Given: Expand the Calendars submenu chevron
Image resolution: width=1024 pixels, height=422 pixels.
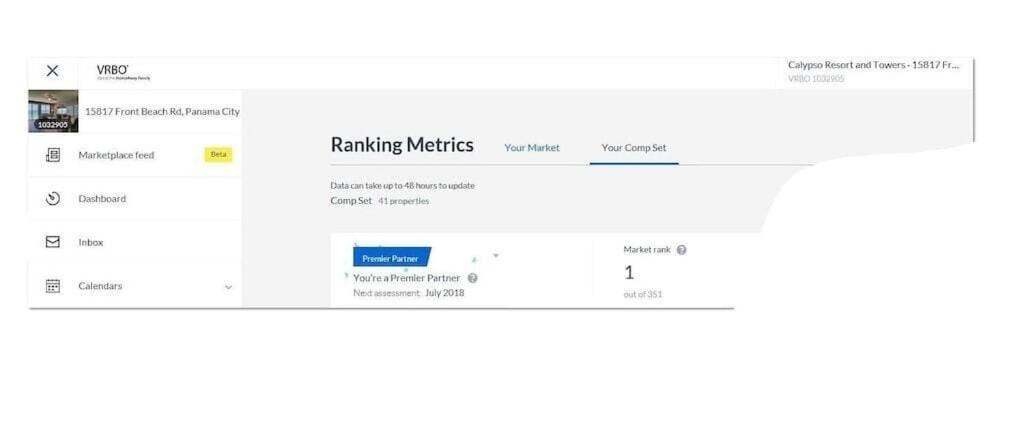Looking at the screenshot, I should point(228,287).
